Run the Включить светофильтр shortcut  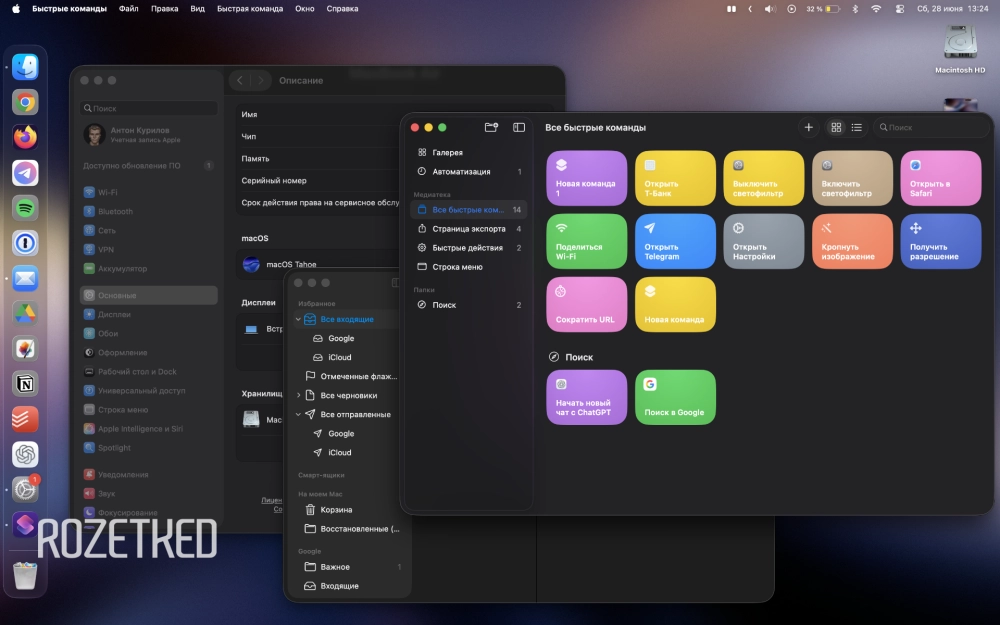click(853, 178)
